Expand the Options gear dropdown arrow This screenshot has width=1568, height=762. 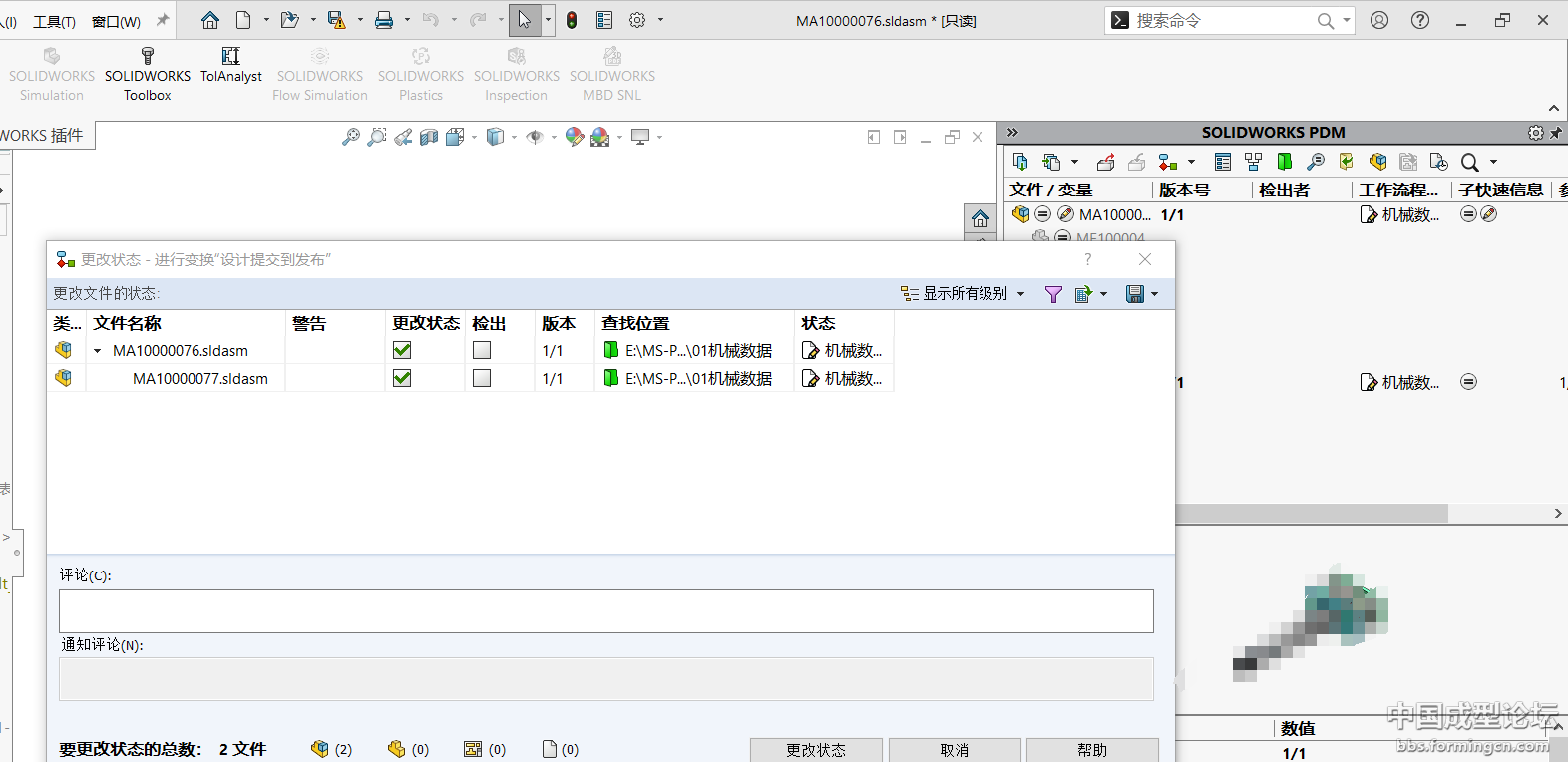[x=660, y=20]
